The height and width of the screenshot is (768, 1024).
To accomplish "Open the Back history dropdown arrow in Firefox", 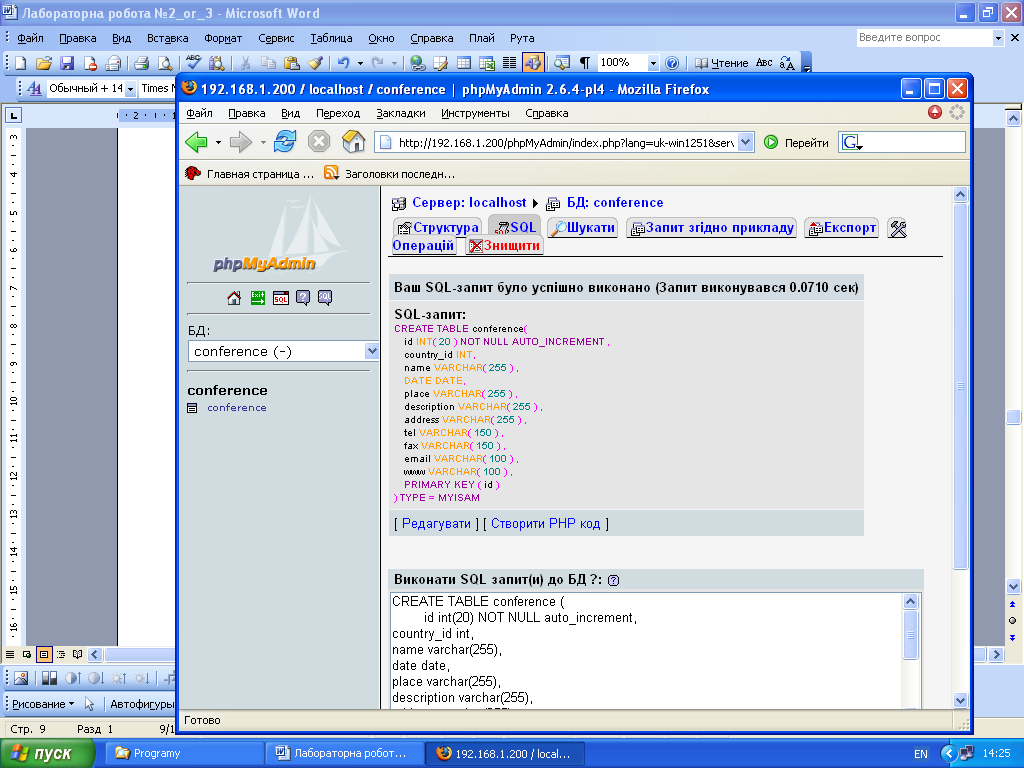I will (218, 142).
